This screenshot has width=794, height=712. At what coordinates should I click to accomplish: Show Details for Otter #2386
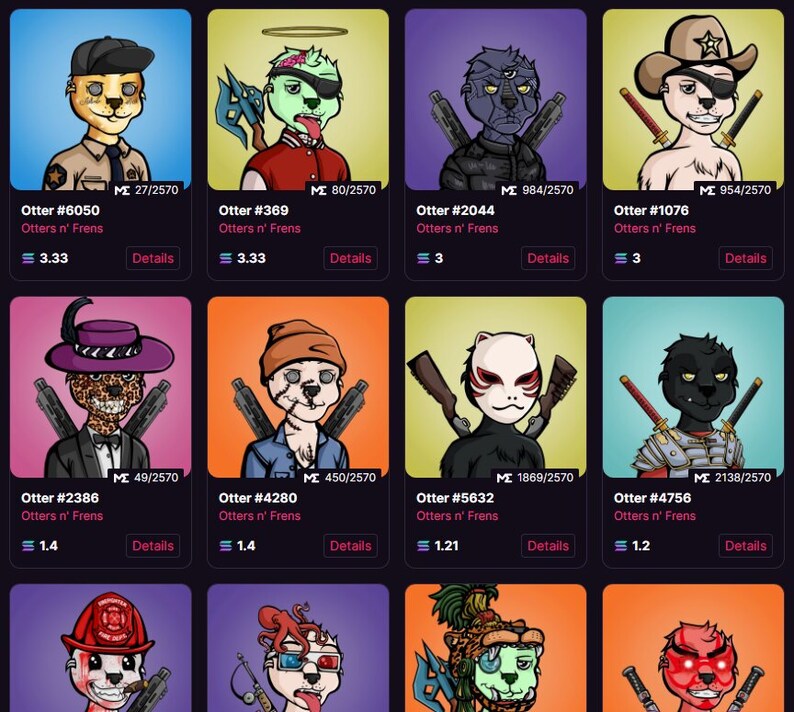click(153, 546)
